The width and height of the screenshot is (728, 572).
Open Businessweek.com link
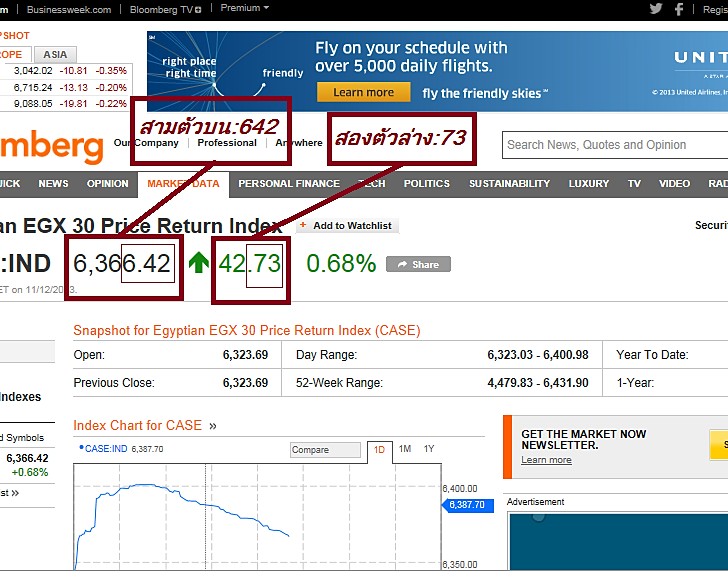pyautogui.click(x=69, y=10)
